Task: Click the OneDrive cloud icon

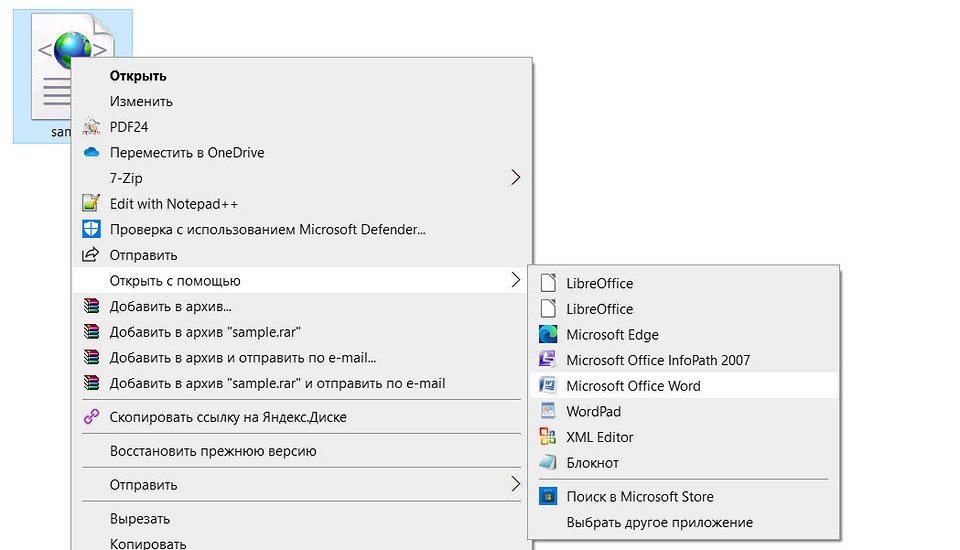Action: (x=91, y=152)
